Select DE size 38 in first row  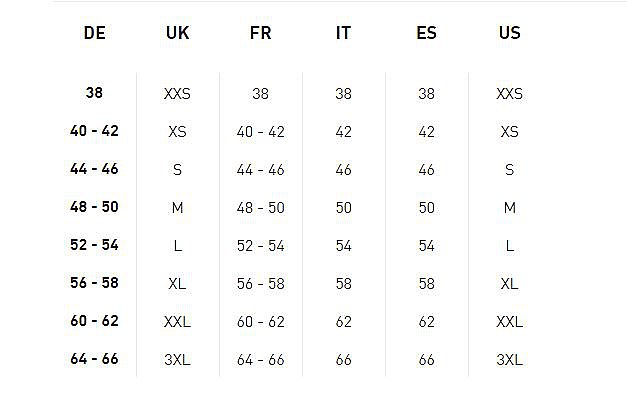pyautogui.click(x=94, y=93)
